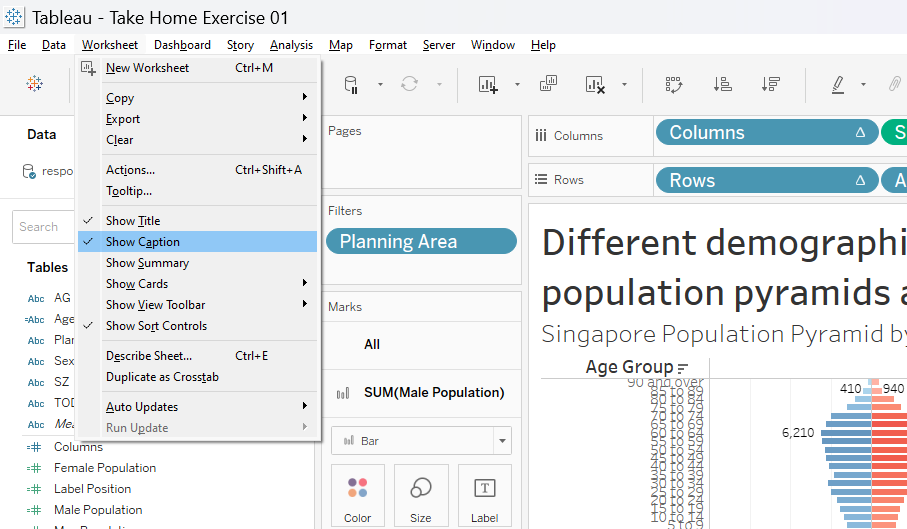
Task: Click the swap rows and columns icon
Action: click(674, 85)
